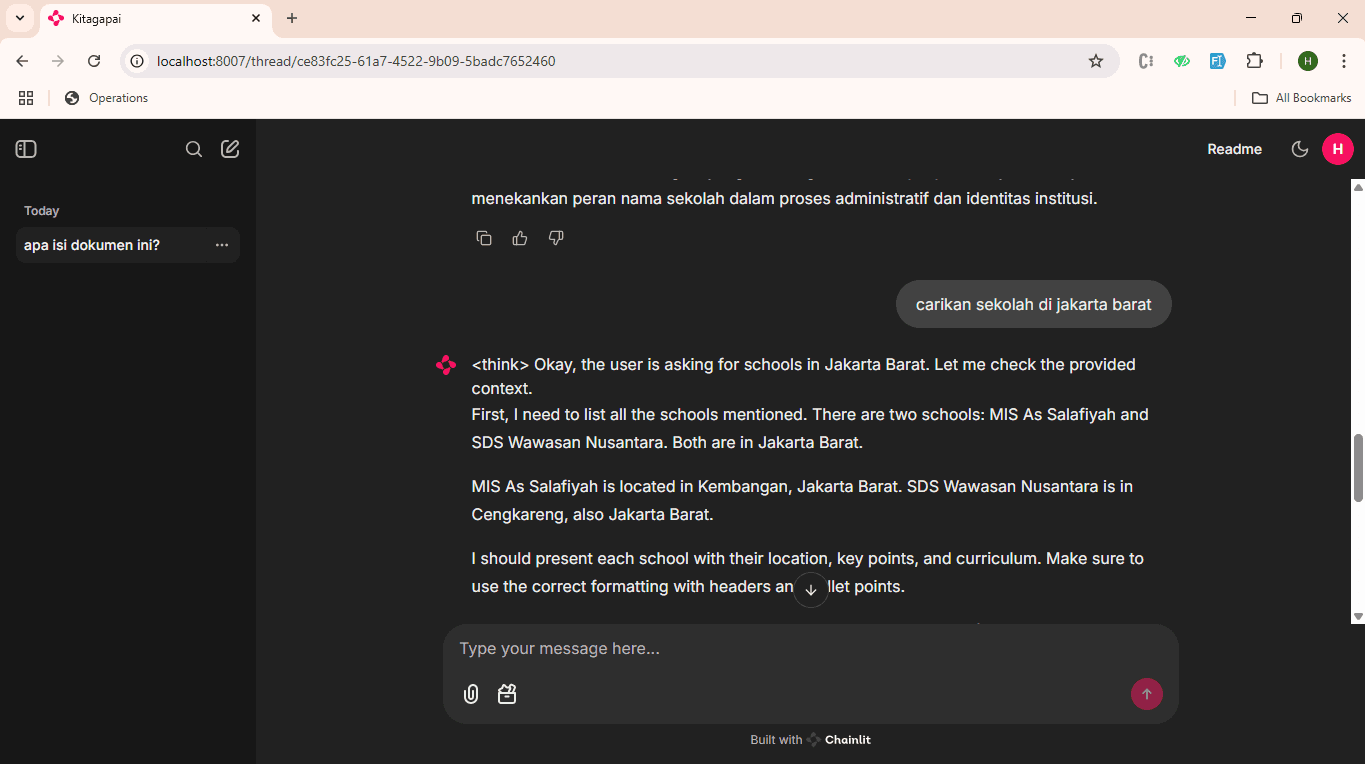
Task: Give thumbs down to the response
Action: pyautogui.click(x=556, y=238)
